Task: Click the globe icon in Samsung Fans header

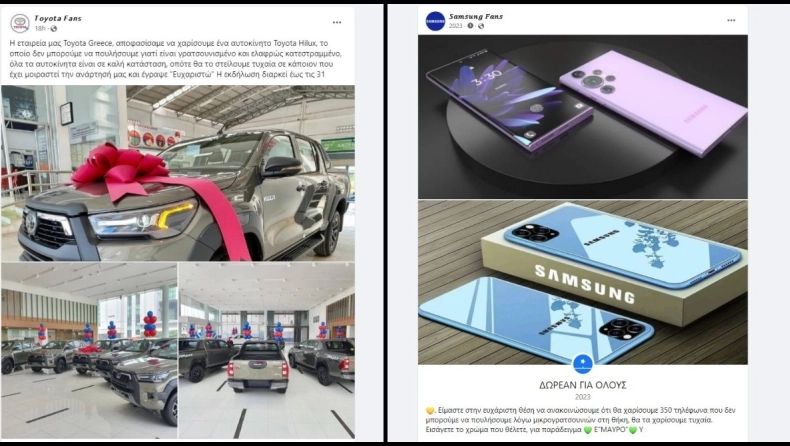Action: (x=481, y=26)
